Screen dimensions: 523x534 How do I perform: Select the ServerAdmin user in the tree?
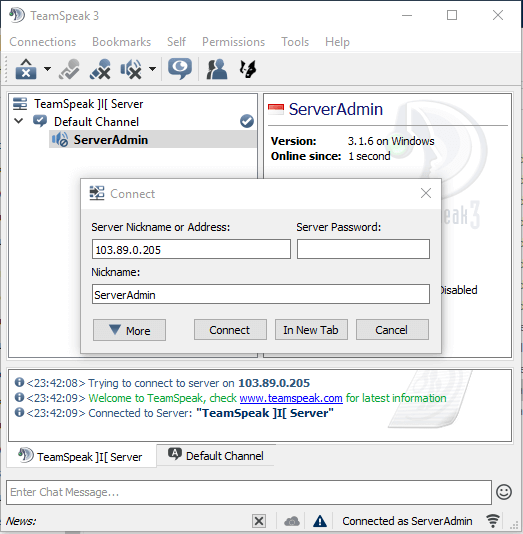[111, 140]
